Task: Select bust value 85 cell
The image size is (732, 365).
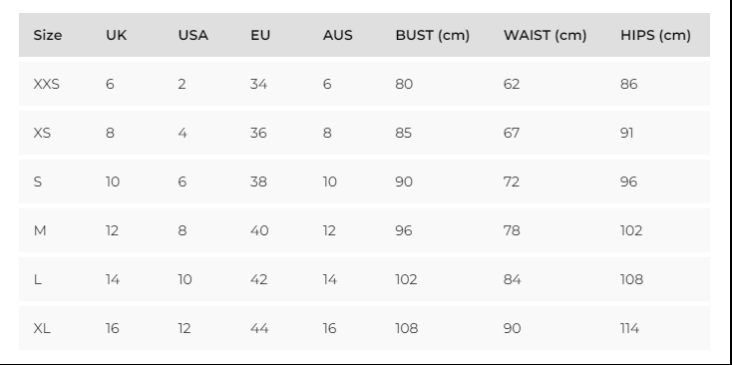Action: point(404,133)
